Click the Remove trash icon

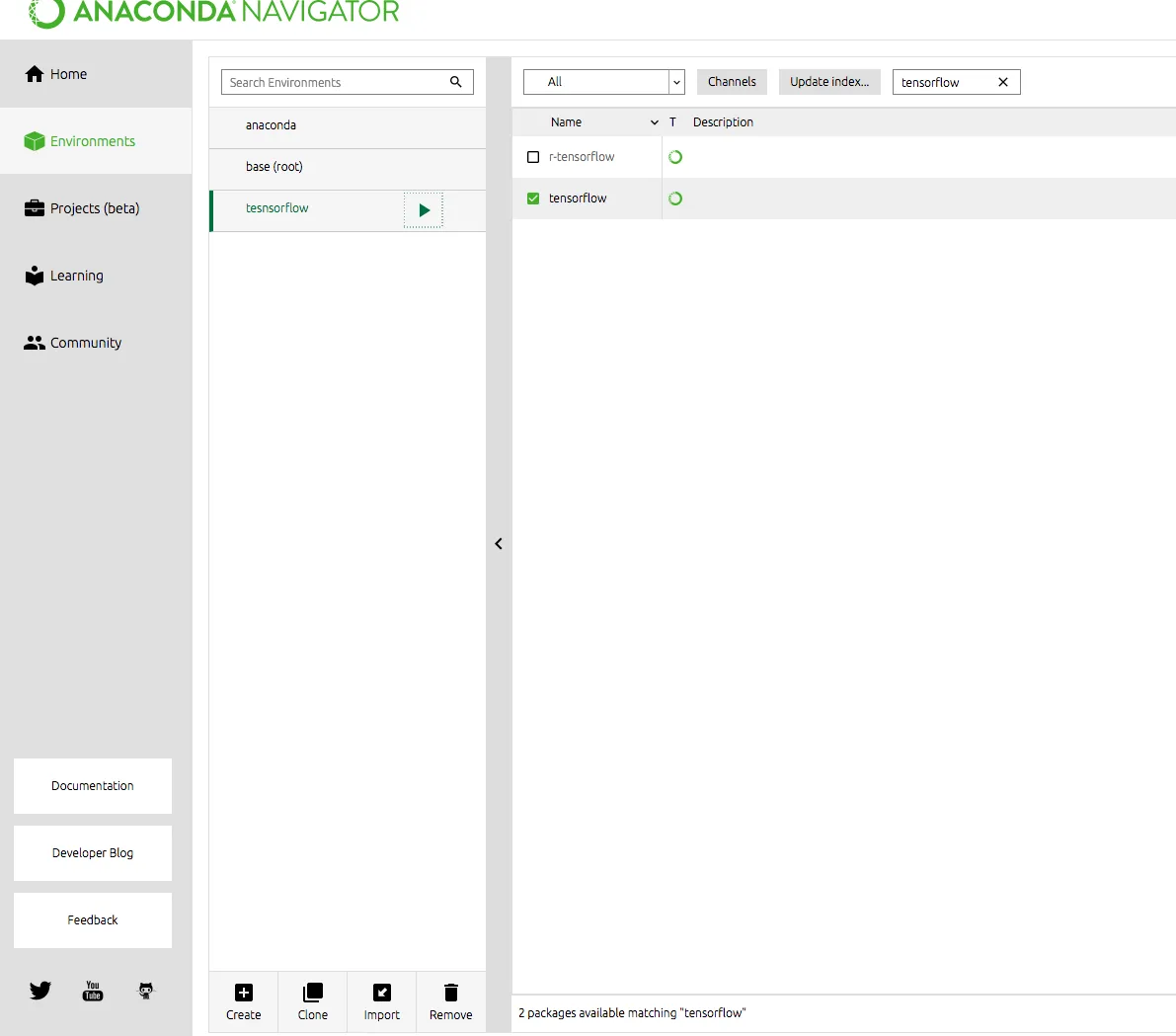pyautogui.click(x=450, y=993)
